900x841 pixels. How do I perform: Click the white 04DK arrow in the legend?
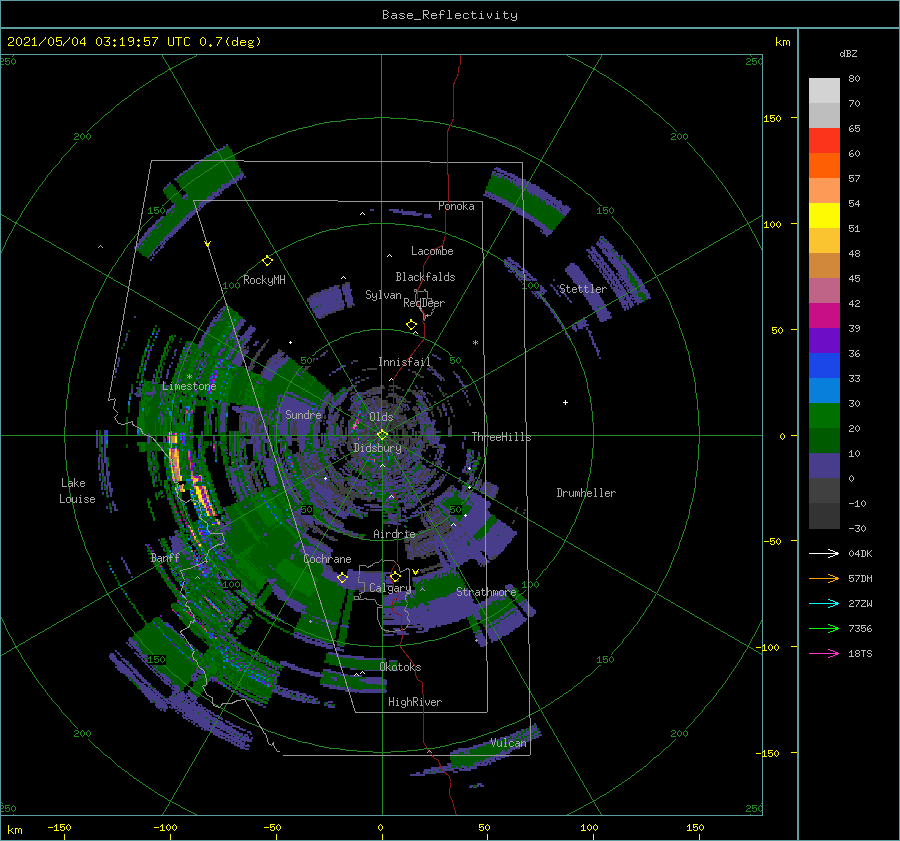pos(824,553)
